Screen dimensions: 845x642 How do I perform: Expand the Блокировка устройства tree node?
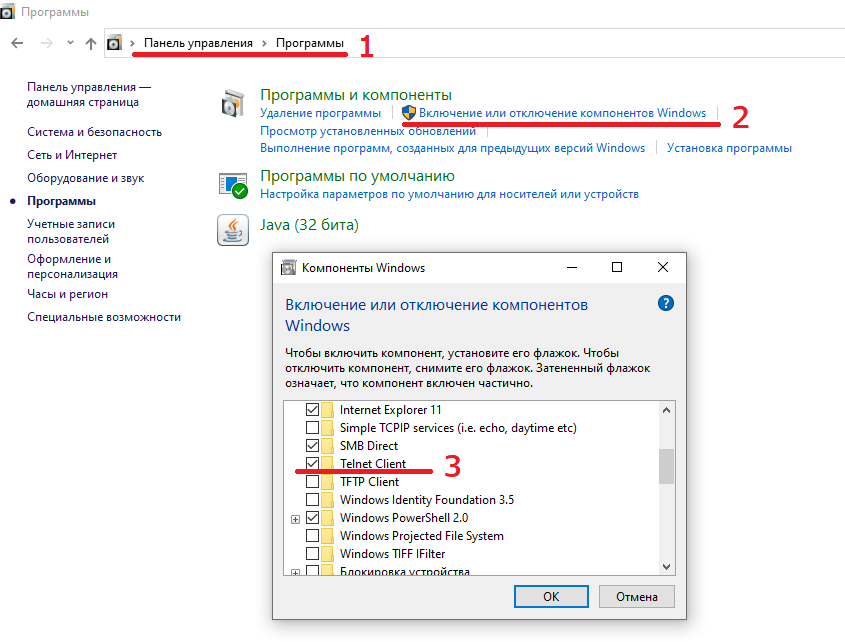[x=295, y=572]
